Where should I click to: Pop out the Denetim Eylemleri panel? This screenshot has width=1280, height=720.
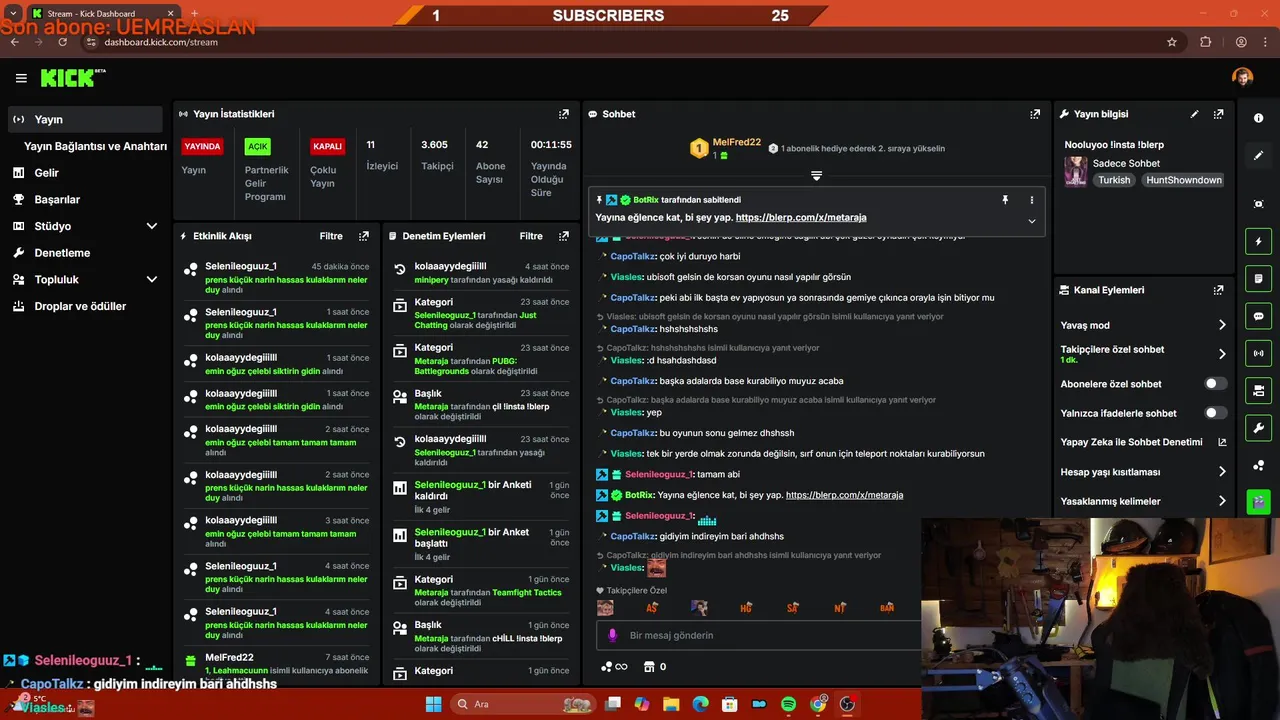click(x=564, y=236)
